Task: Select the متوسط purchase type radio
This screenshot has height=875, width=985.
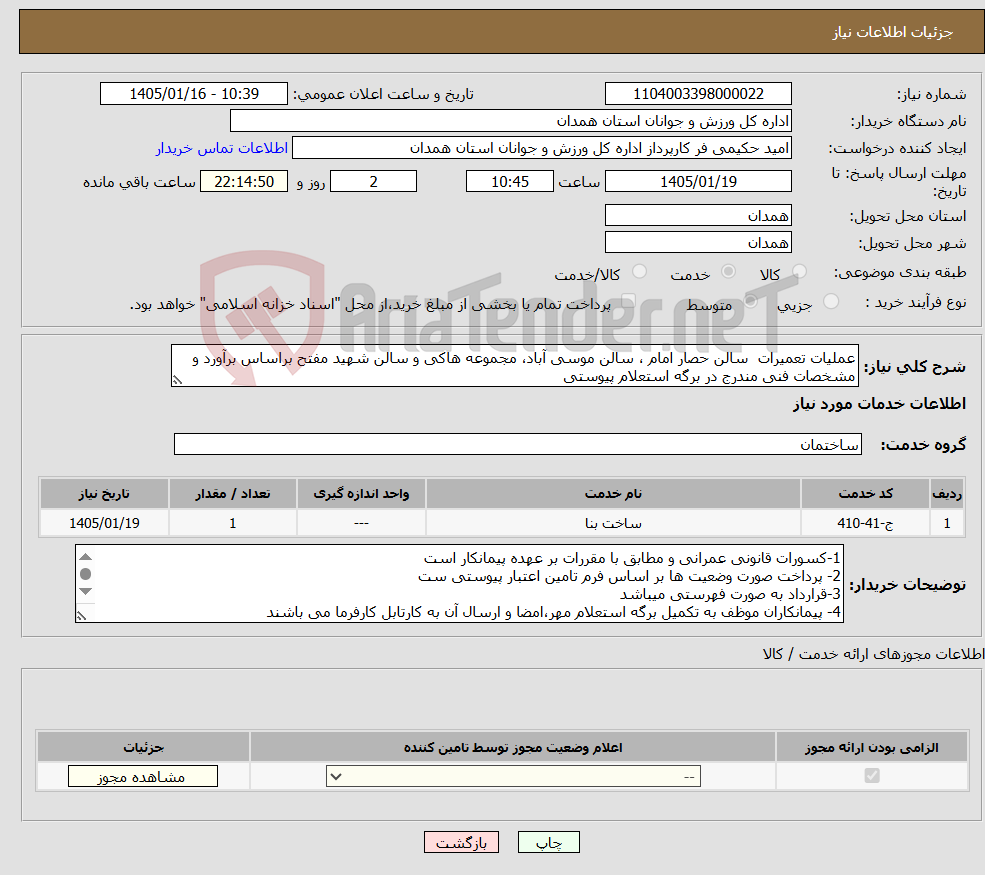Action: pyautogui.click(x=750, y=302)
